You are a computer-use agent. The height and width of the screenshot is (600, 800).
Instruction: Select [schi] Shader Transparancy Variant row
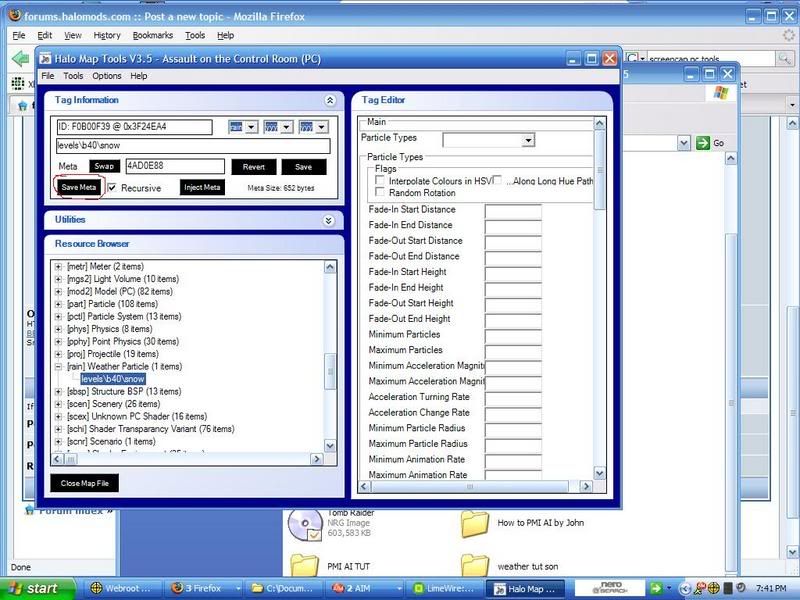coord(151,429)
